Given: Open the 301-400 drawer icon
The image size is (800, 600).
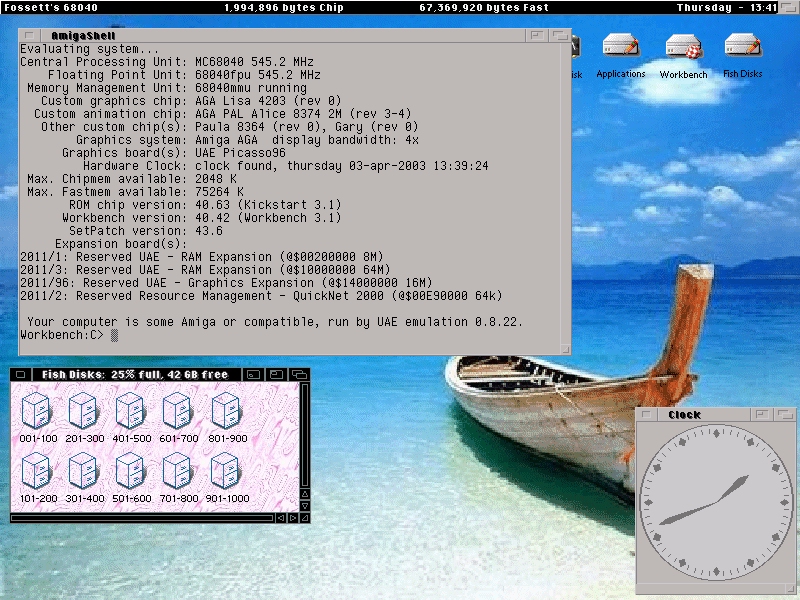Looking at the screenshot, I should [x=83, y=471].
